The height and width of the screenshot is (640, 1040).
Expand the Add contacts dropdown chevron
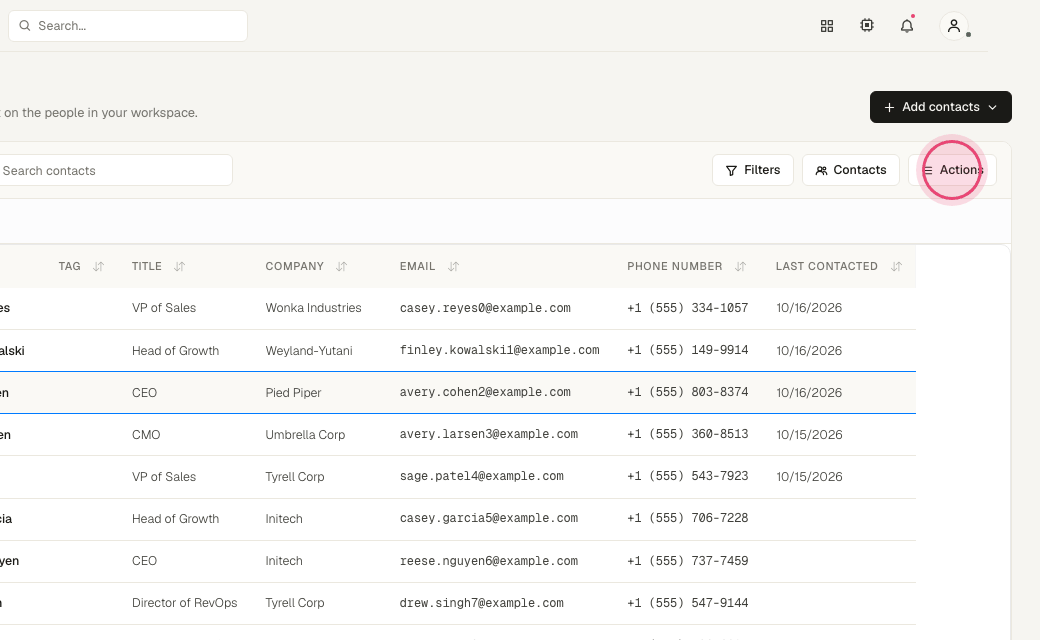(x=992, y=107)
